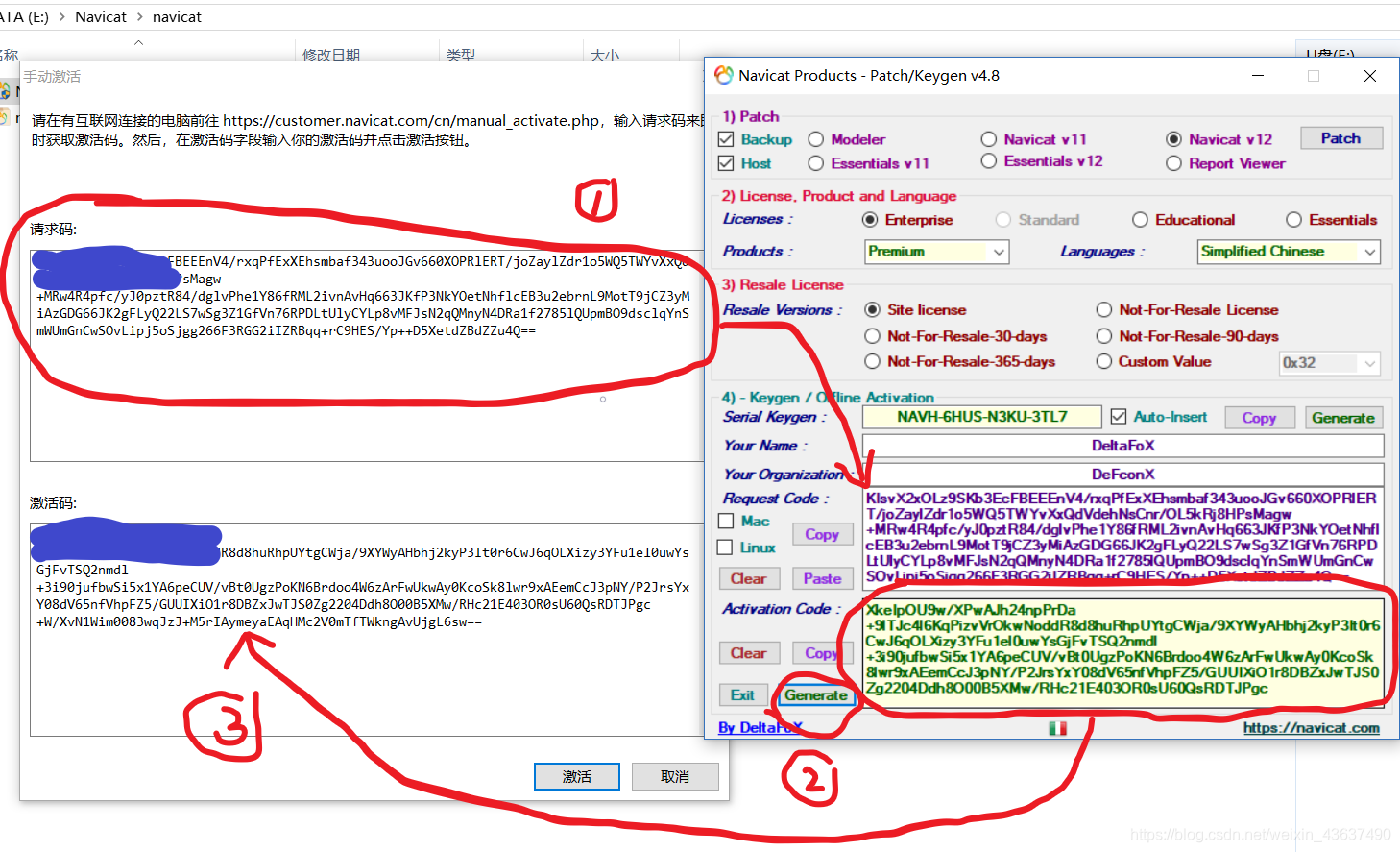This screenshot has height=852, width=1400.
Task: Click lowercase navicat in Explorer breadcrumb
Action: [x=177, y=17]
